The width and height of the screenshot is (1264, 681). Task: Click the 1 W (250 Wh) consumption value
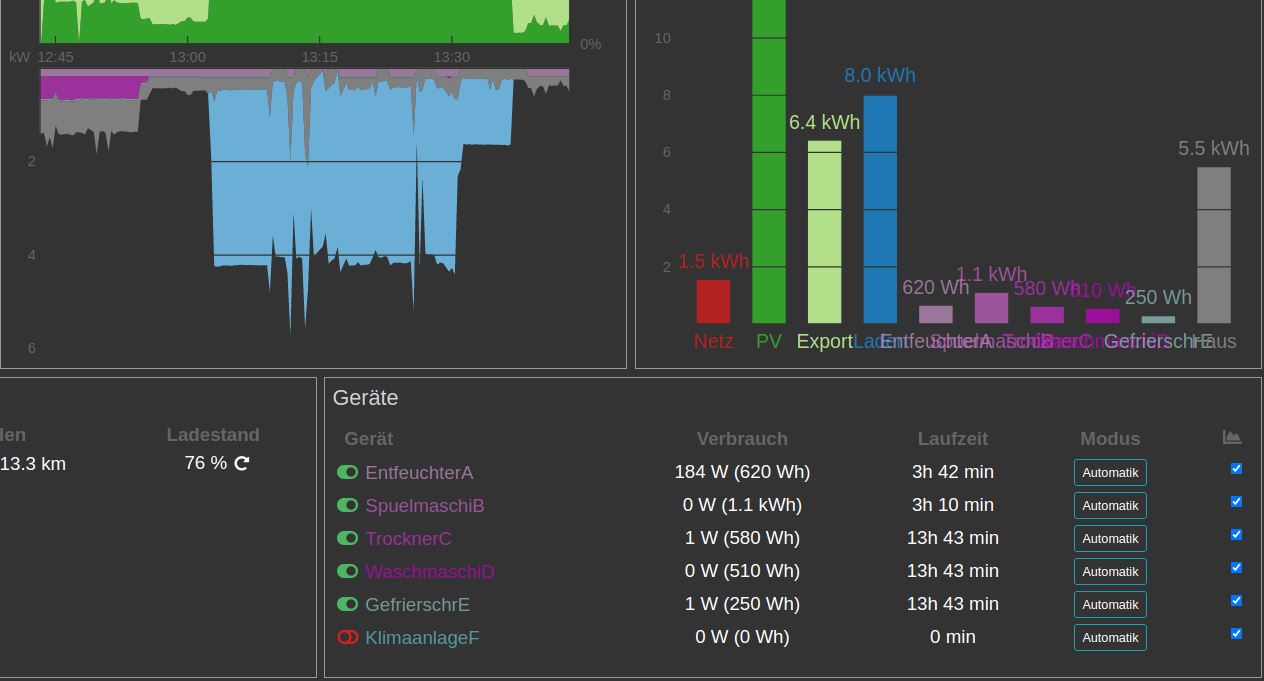[742, 604]
